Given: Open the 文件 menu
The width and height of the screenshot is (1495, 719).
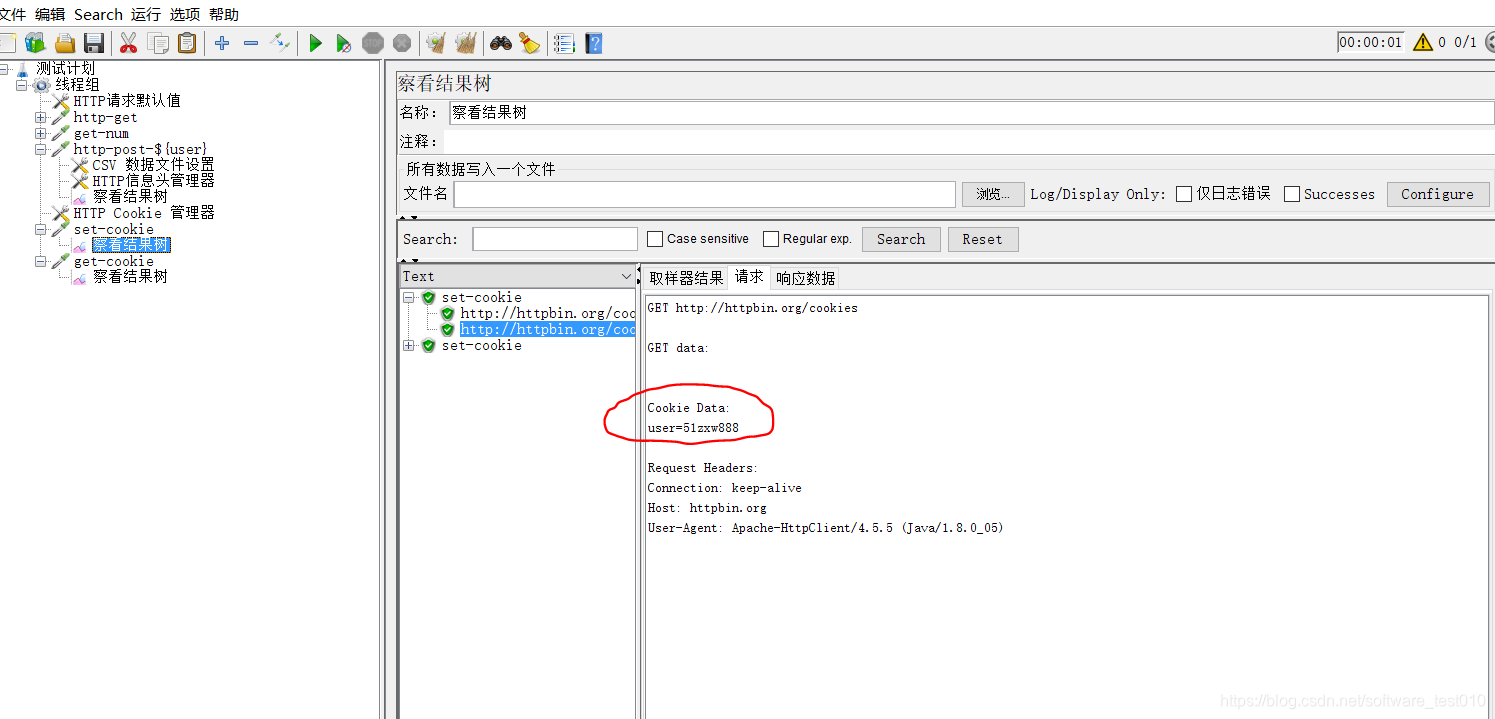Looking at the screenshot, I should [x=13, y=14].
